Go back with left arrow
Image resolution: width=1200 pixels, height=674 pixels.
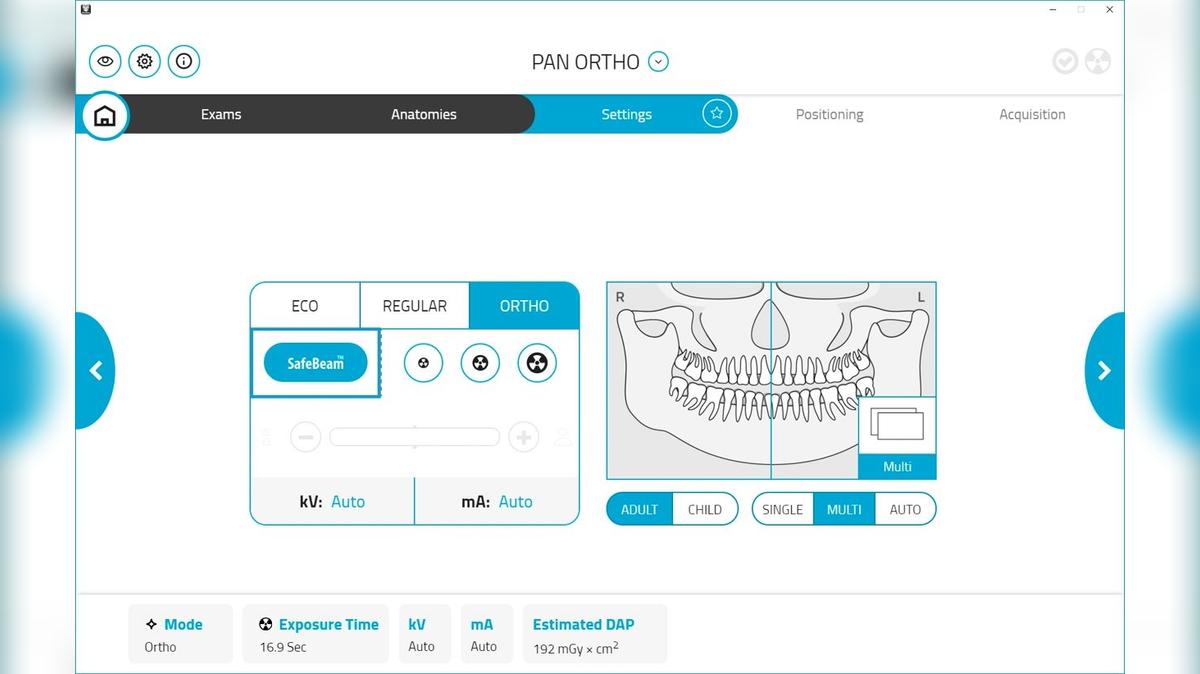click(x=96, y=371)
